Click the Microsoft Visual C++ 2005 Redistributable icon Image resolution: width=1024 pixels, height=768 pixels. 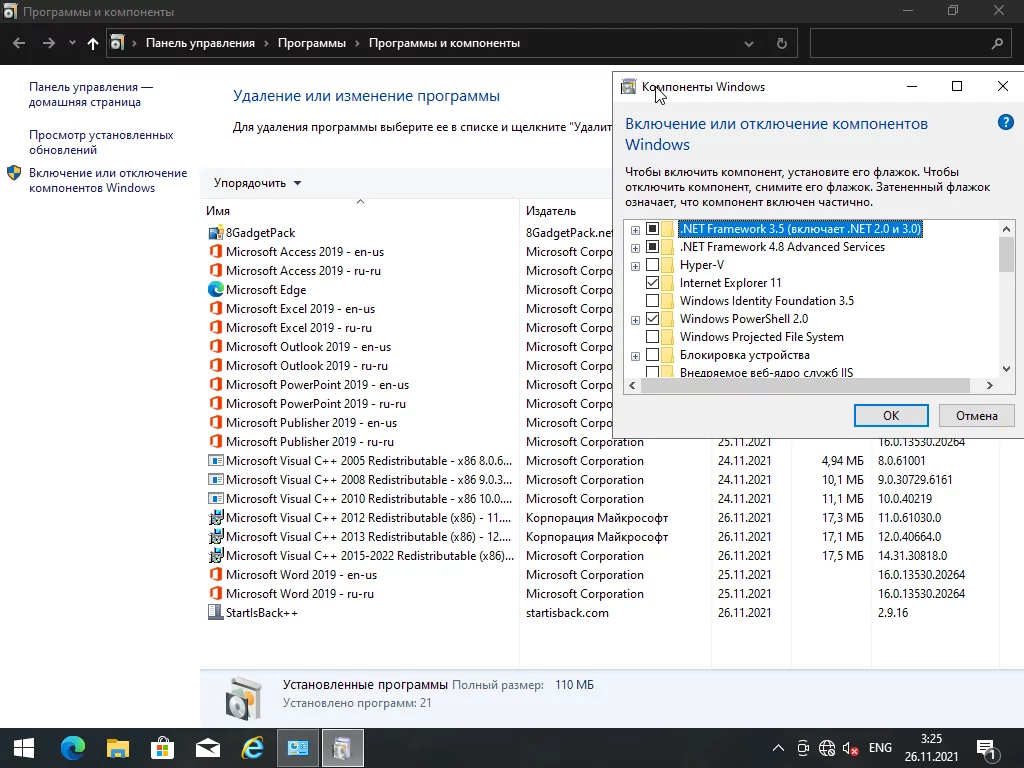[x=216, y=460]
